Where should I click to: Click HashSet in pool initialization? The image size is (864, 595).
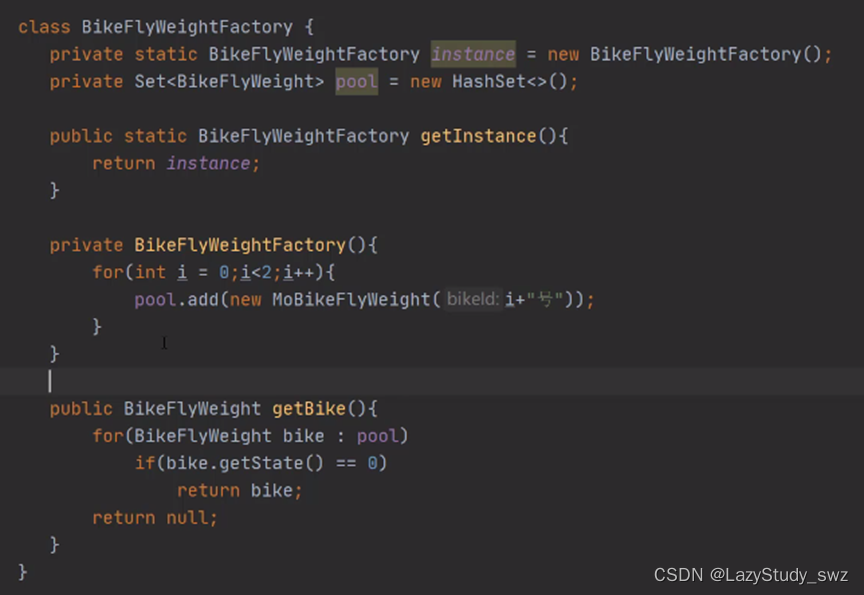click(x=489, y=82)
